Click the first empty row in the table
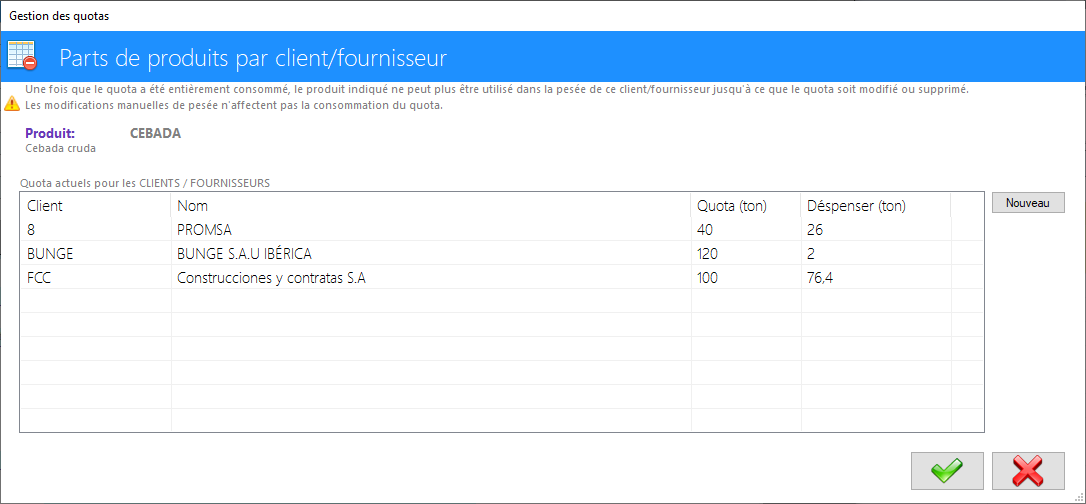Image resolution: width=1086 pixels, height=504 pixels. 501,301
